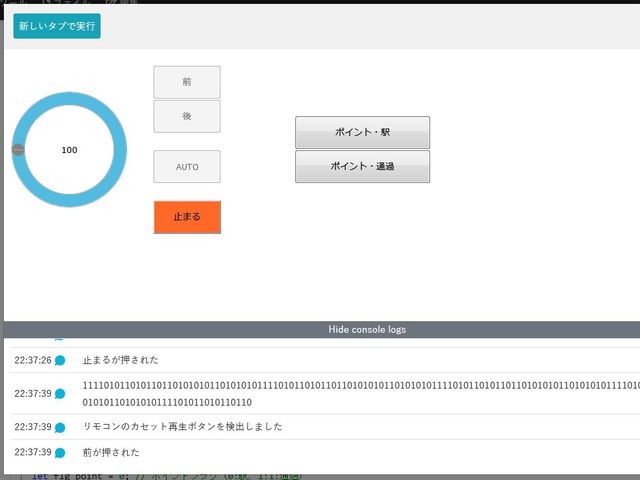Click the grey knob on the circular dial
Image resolution: width=640 pixels, height=480 pixels.
pos(18,150)
